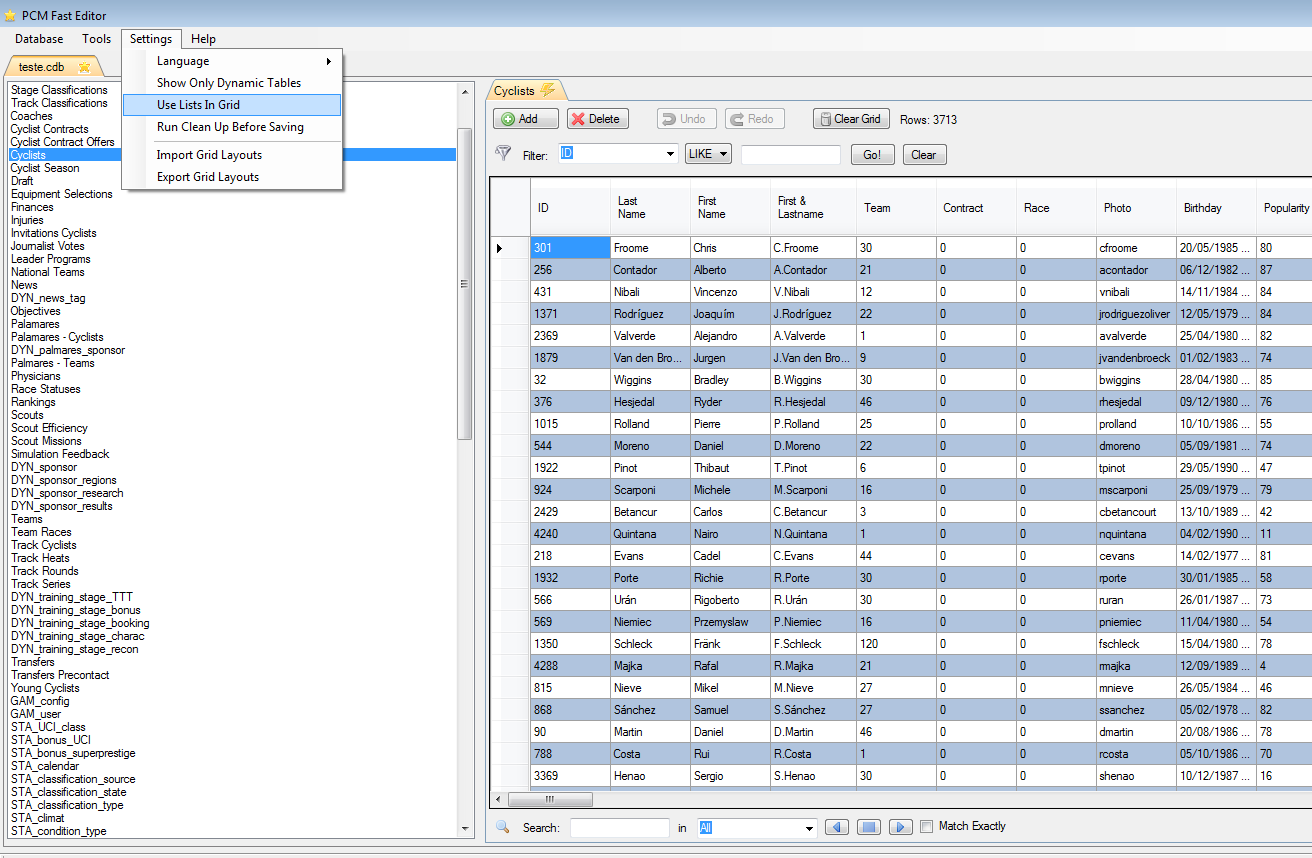Open the filter column ID dropdown
The width and height of the screenshot is (1312, 858).
tap(670, 154)
